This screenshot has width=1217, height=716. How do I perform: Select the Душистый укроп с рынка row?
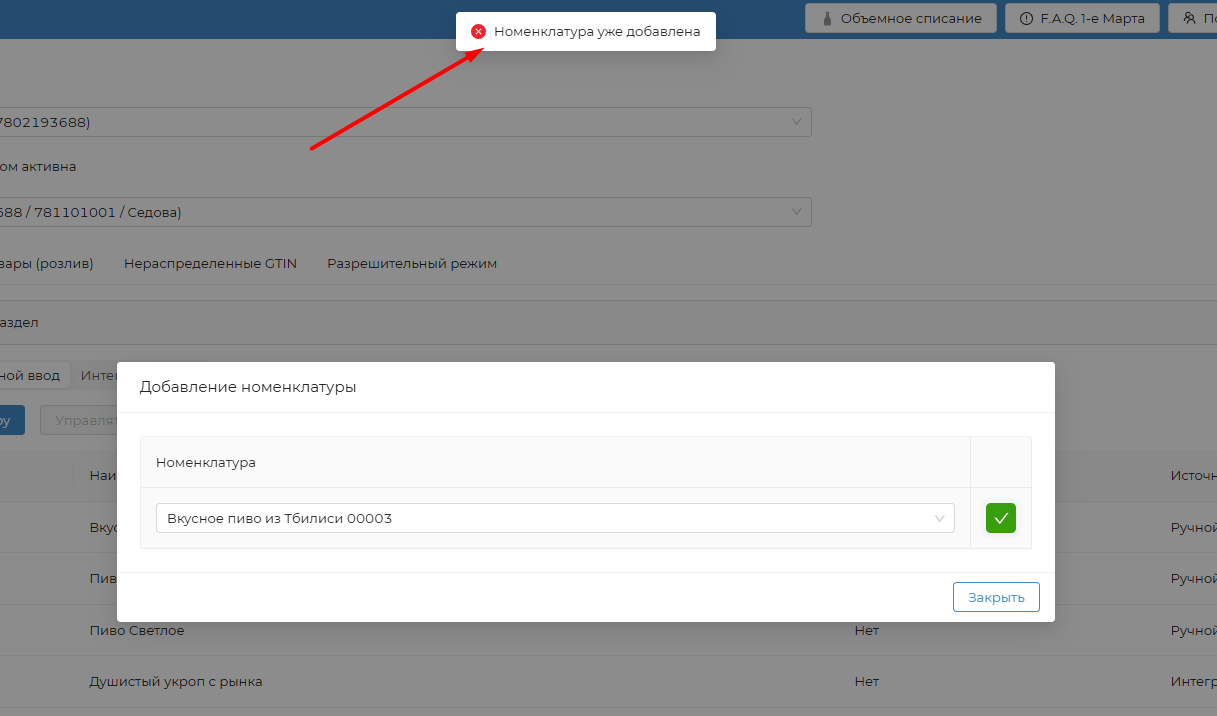click(x=176, y=682)
